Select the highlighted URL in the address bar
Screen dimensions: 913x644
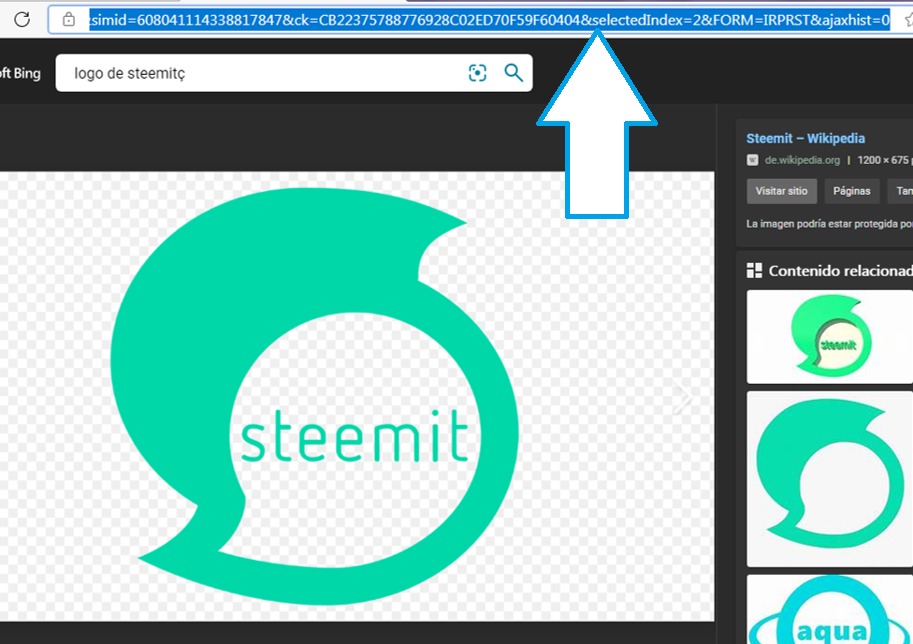click(x=489, y=20)
